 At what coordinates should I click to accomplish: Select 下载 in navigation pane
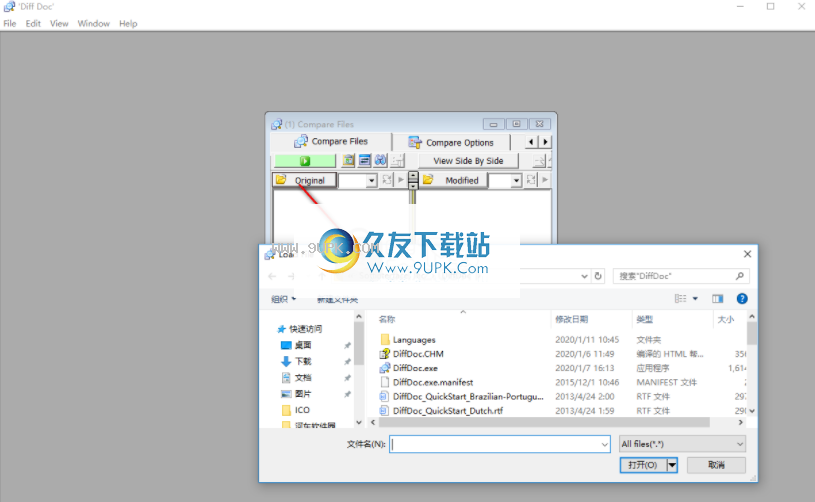pos(303,361)
